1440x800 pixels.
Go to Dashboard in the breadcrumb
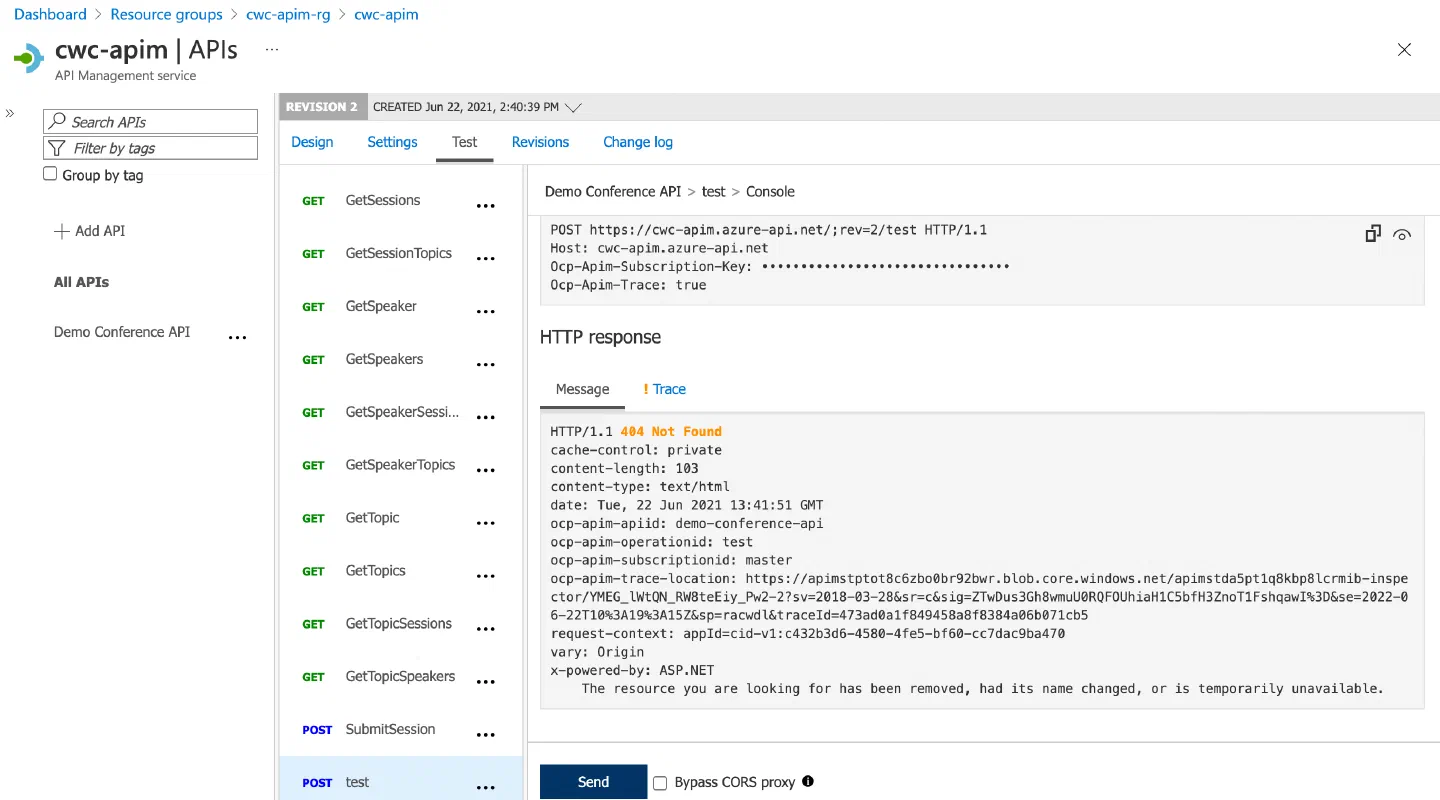50,15
